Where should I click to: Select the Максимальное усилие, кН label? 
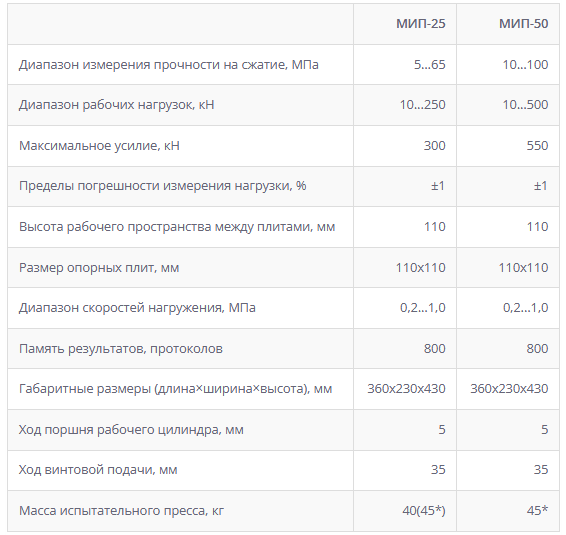click(x=99, y=146)
